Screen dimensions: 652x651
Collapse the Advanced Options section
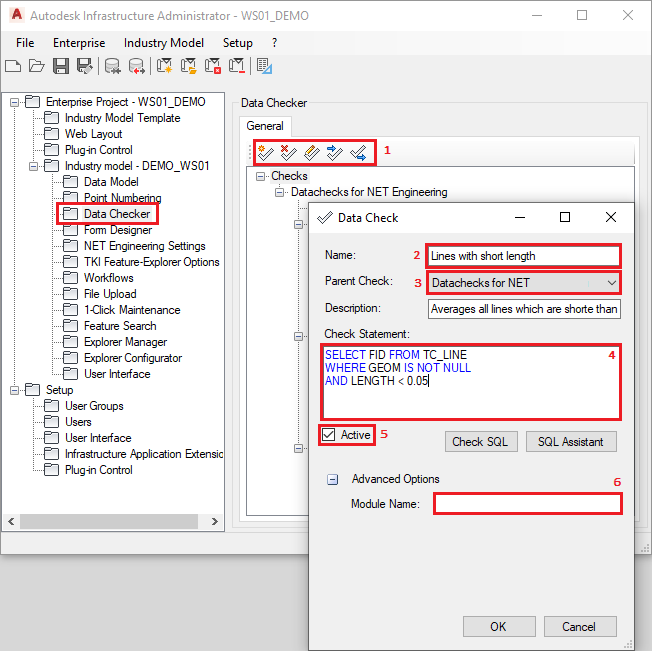pyautogui.click(x=332, y=480)
